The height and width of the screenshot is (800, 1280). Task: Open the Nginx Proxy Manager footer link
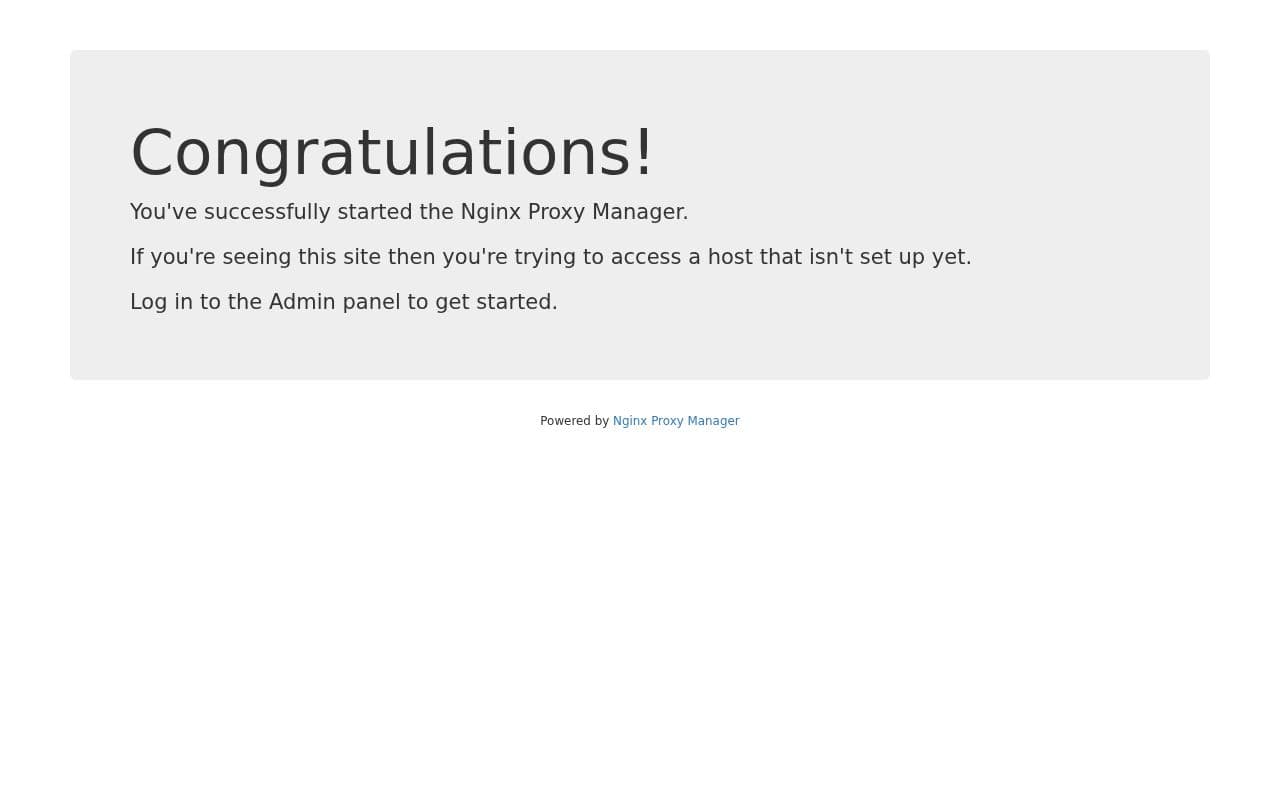click(676, 421)
